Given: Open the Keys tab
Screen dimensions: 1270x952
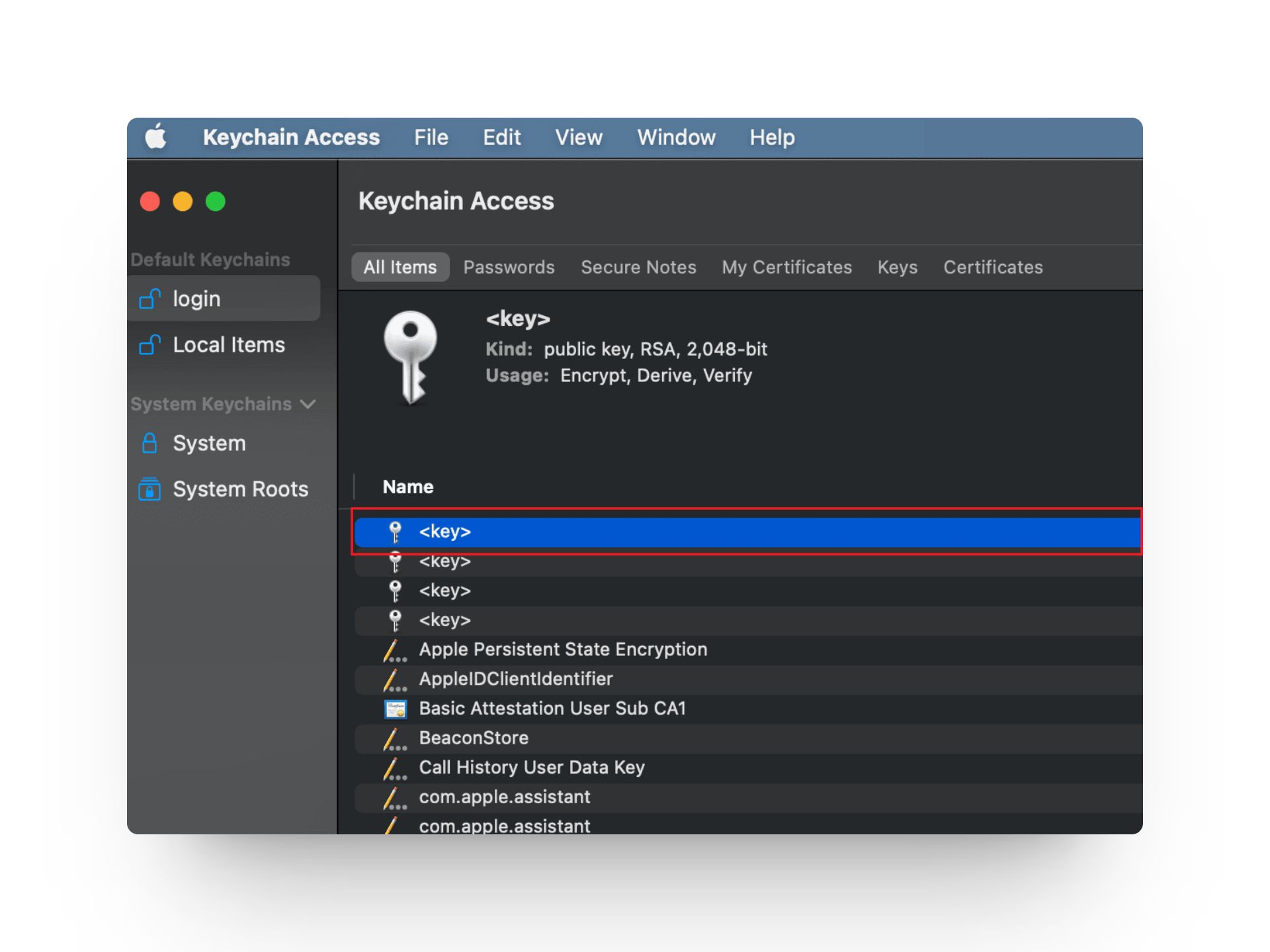Looking at the screenshot, I should click(897, 267).
